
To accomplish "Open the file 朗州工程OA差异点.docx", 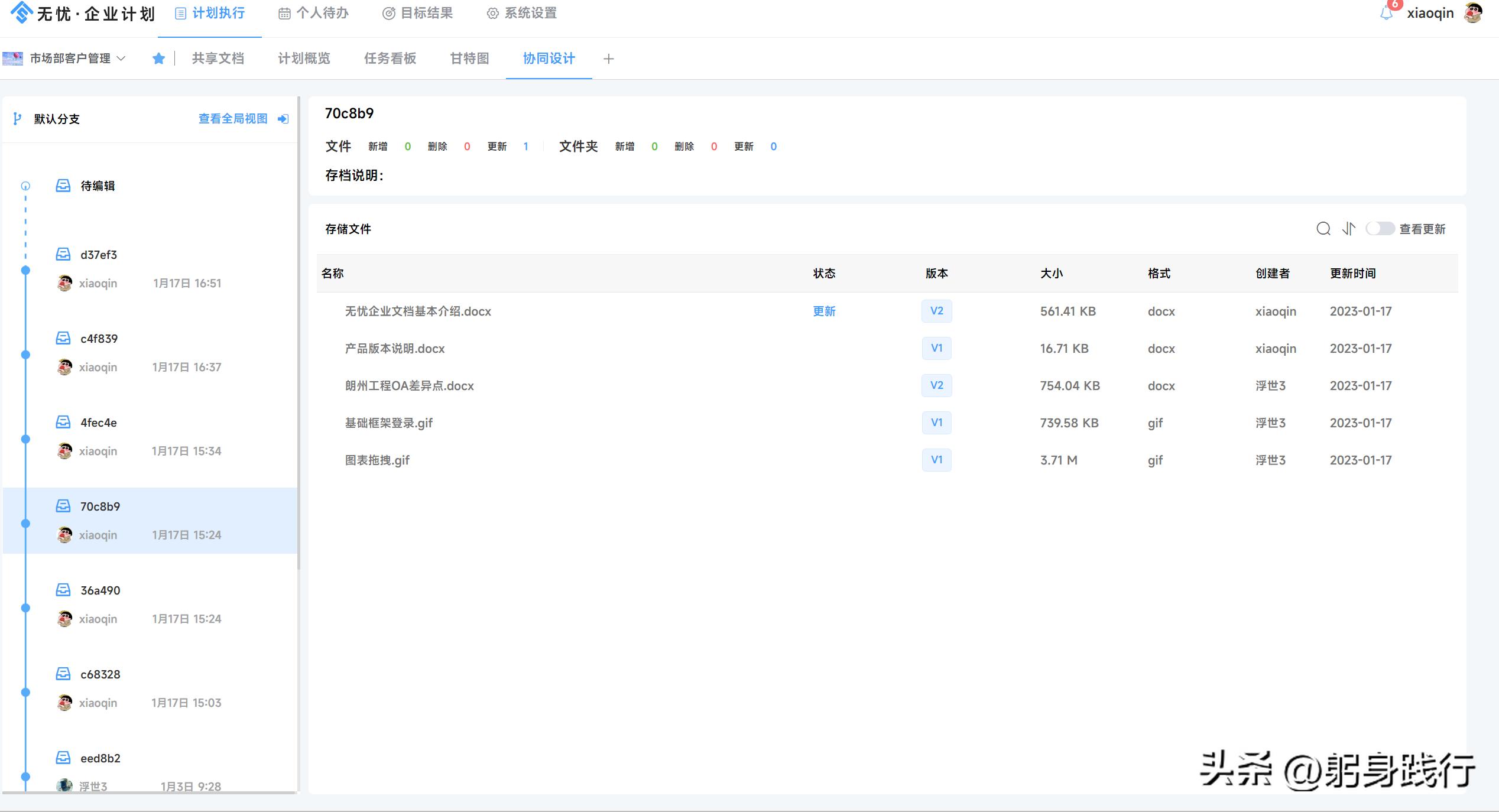I will tap(409, 386).
